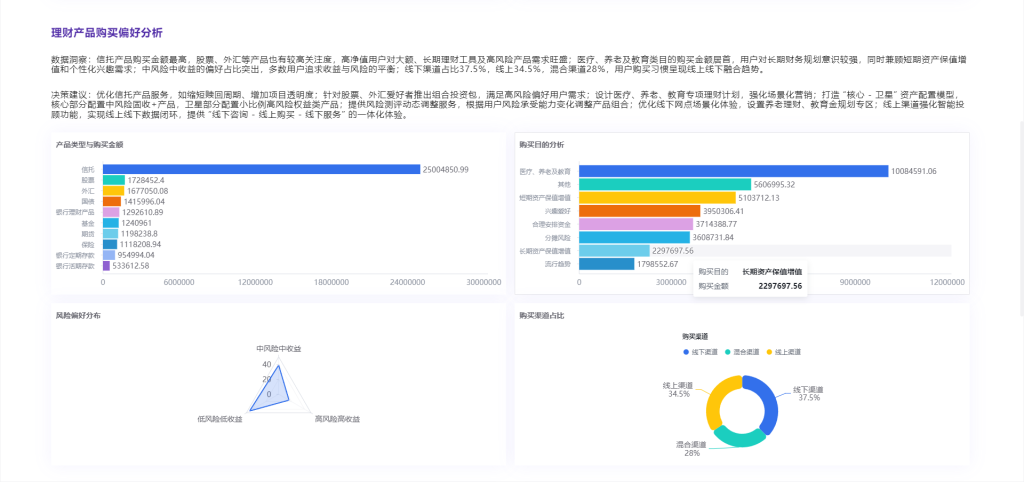Click the value 1798552.67
The image size is (1024, 482).
(657, 264)
